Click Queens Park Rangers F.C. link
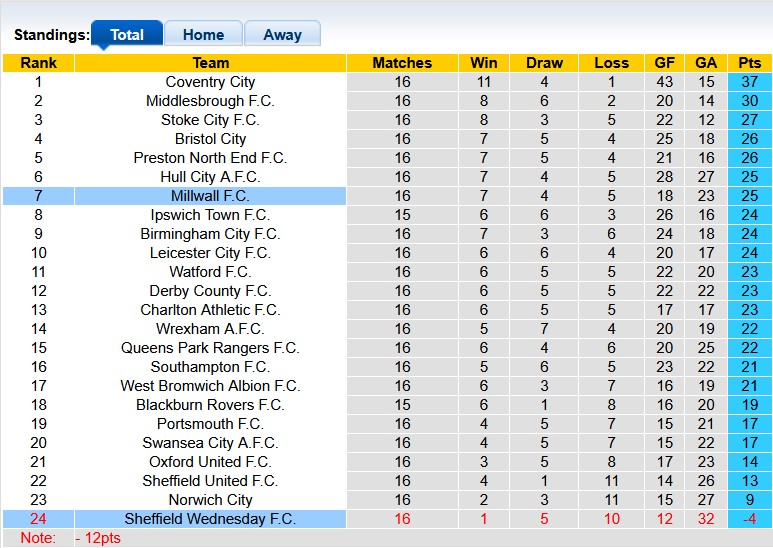The height and width of the screenshot is (548, 773). click(x=210, y=348)
